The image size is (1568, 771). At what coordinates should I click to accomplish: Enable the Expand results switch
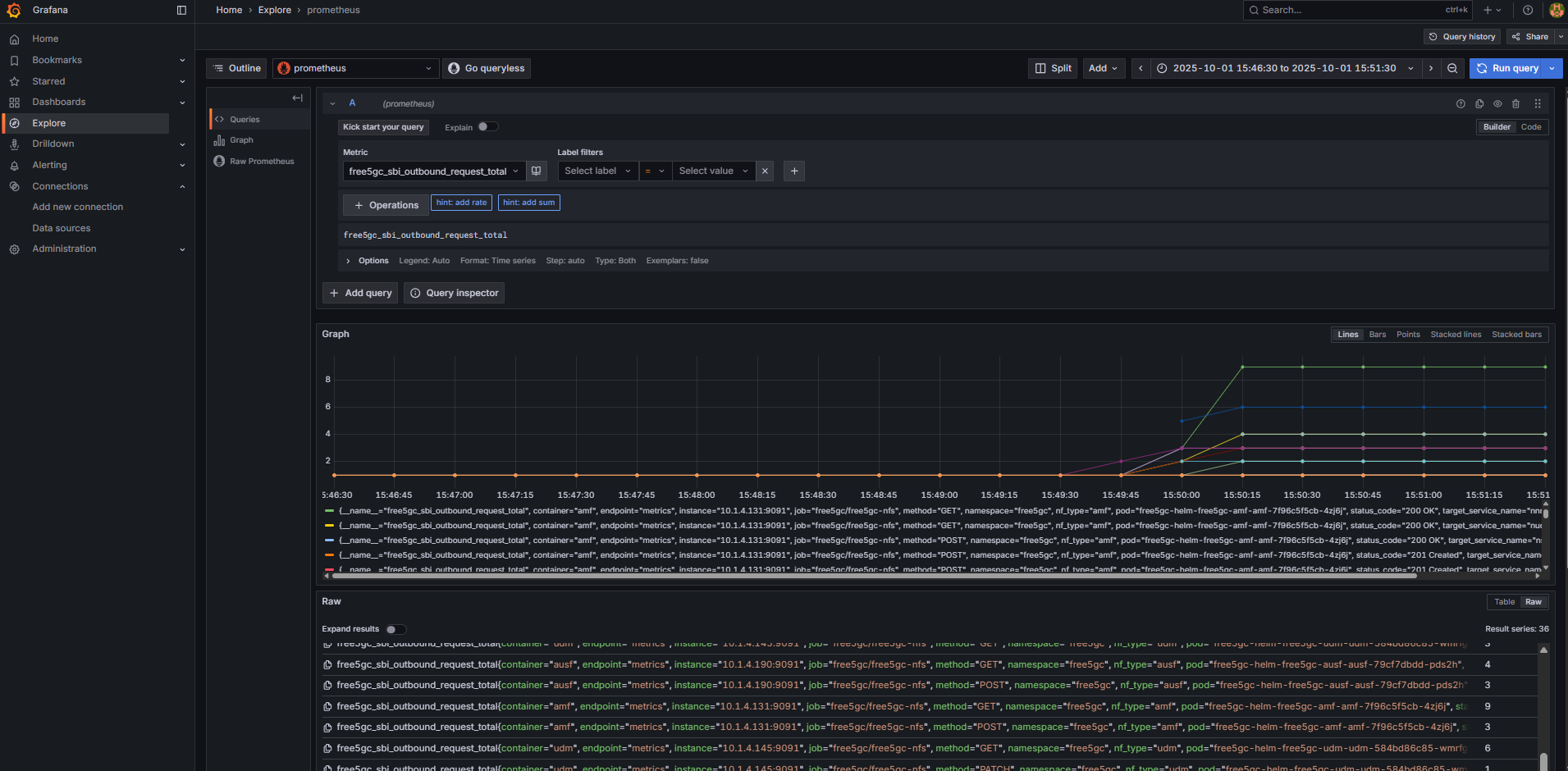tap(395, 629)
